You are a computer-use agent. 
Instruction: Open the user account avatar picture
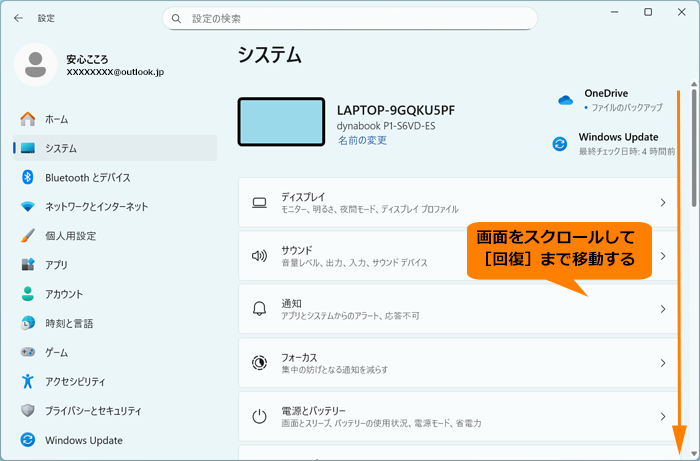point(35,65)
